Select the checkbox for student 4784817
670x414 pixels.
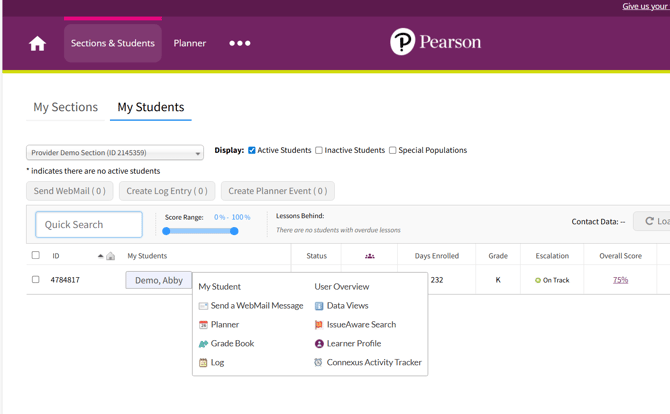36,280
